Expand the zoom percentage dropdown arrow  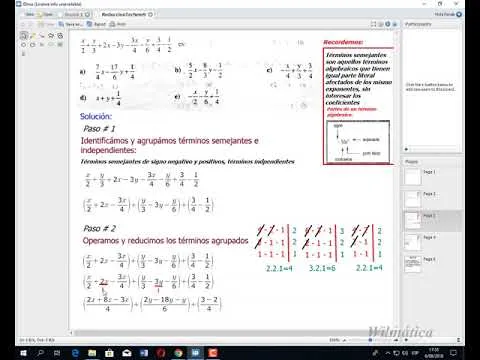345,340
